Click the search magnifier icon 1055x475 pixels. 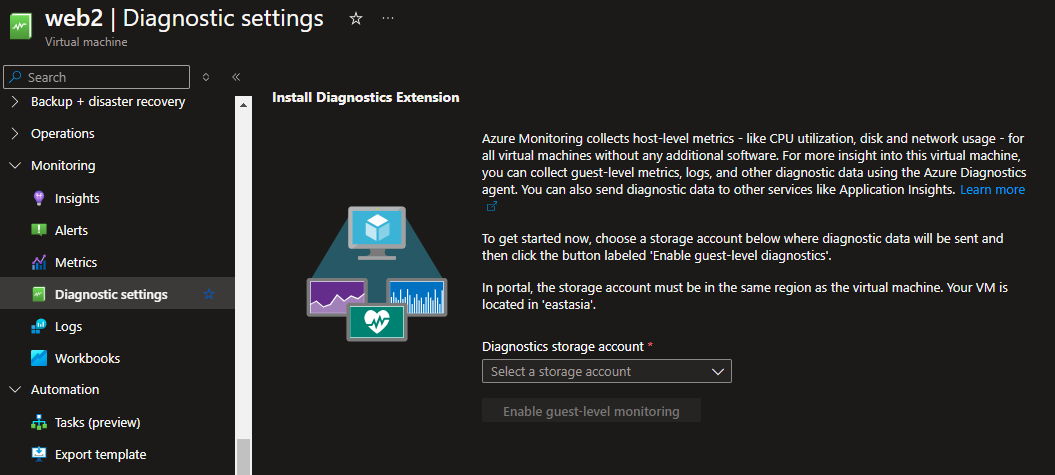(16, 77)
